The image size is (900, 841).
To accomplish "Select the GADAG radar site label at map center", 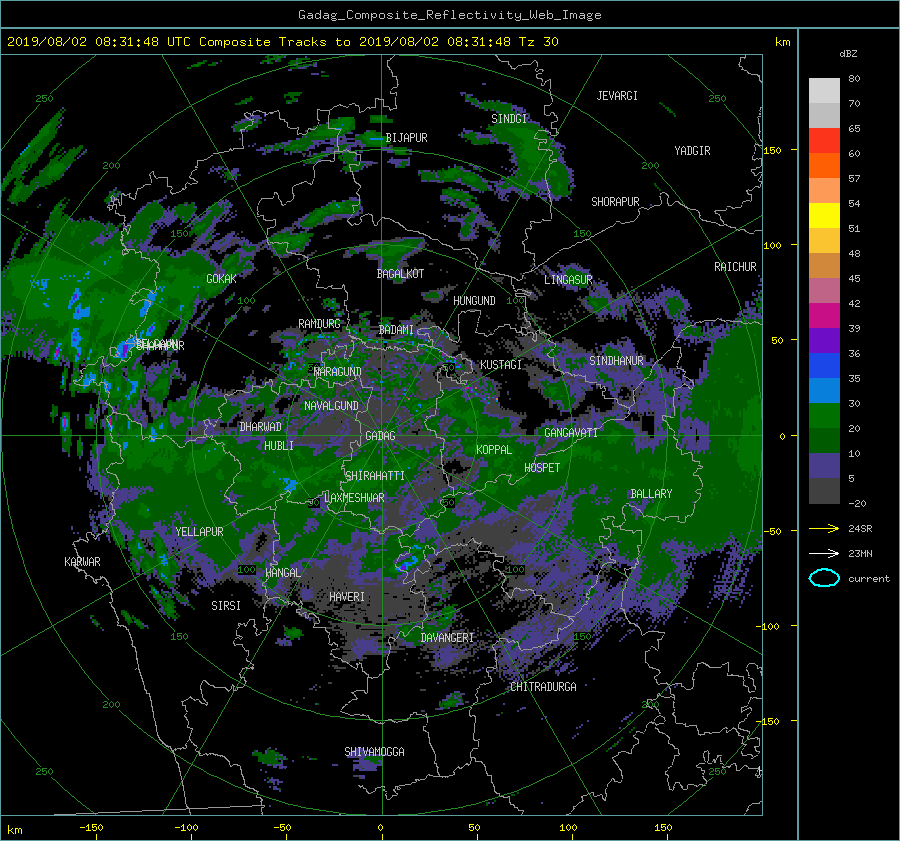I will pos(381,436).
